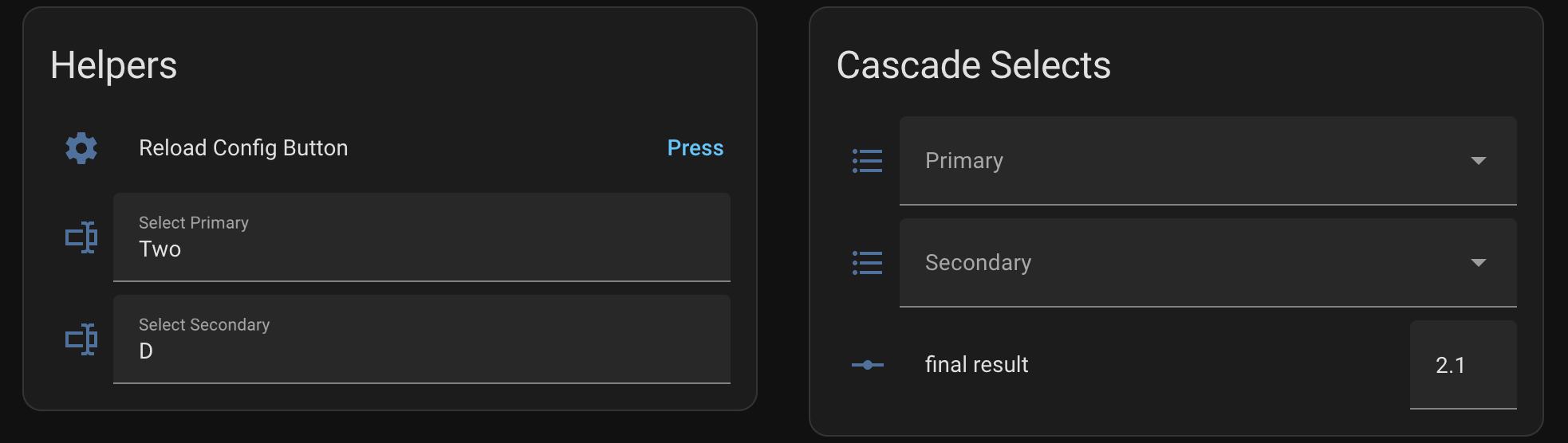Screen dimensions: 1568x443
Task: Click the Select Primary field label
Action: (x=194, y=223)
